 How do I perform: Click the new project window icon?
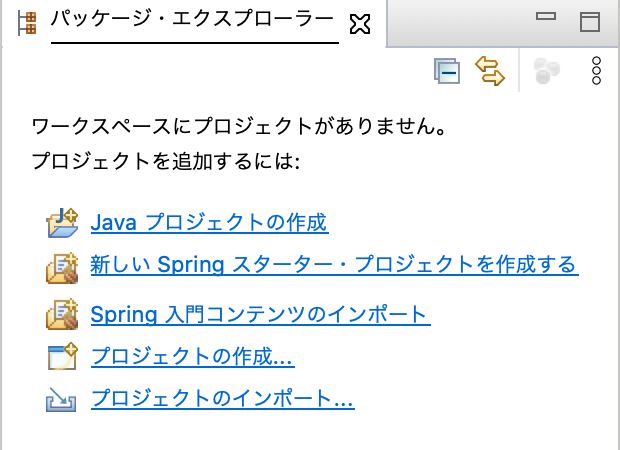coord(62,356)
